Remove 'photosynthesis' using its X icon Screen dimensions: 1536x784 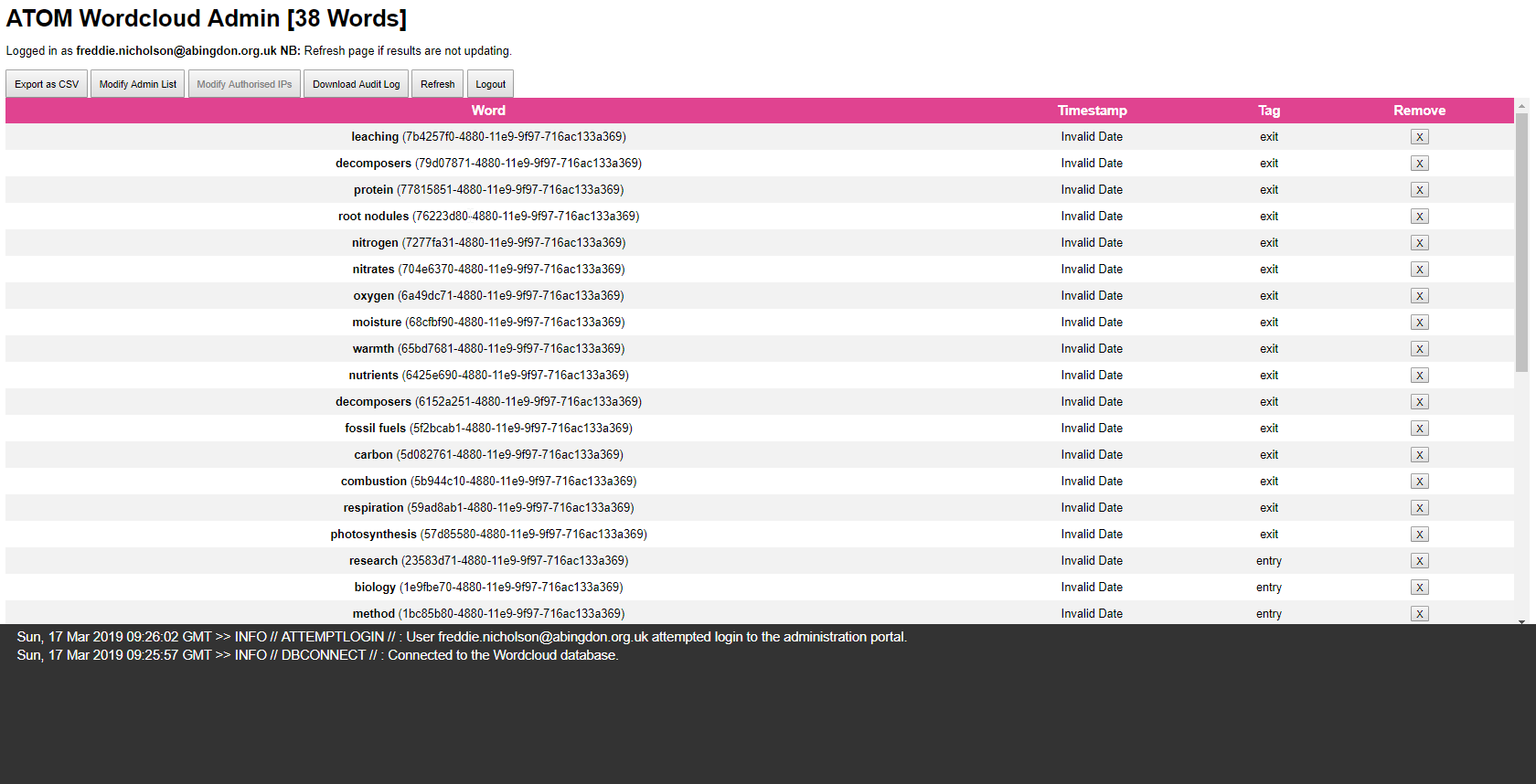[1419, 535]
